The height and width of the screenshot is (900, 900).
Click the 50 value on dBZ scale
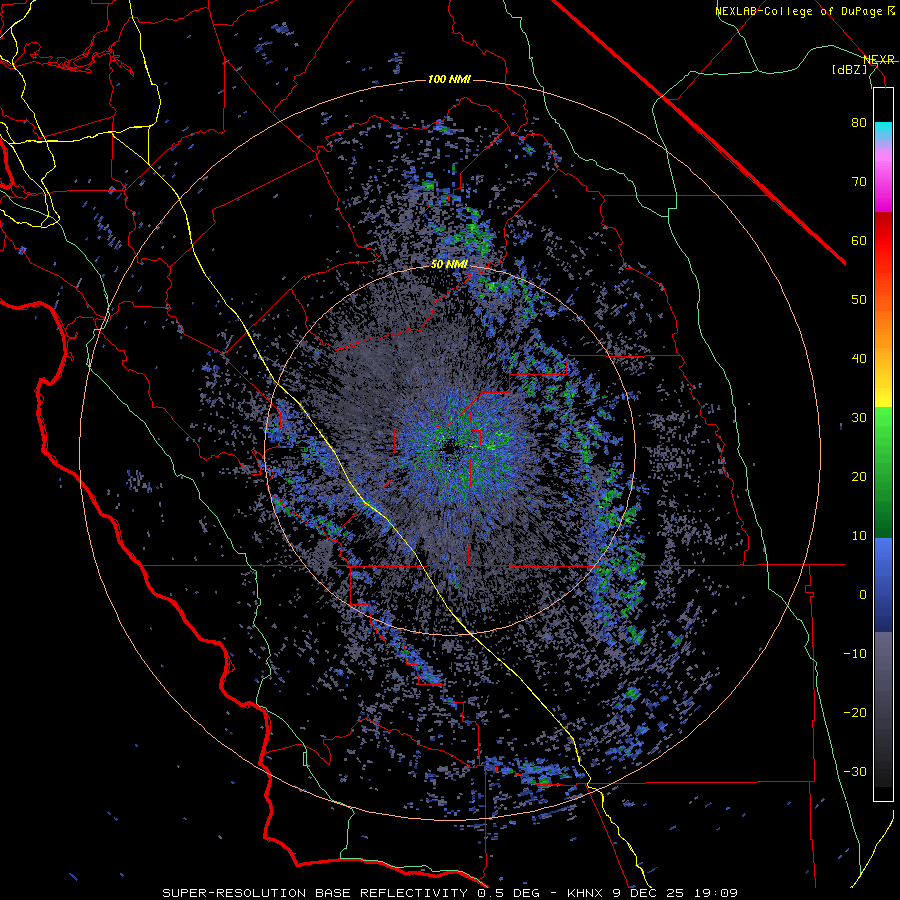pyautogui.click(x=859, y=300)
